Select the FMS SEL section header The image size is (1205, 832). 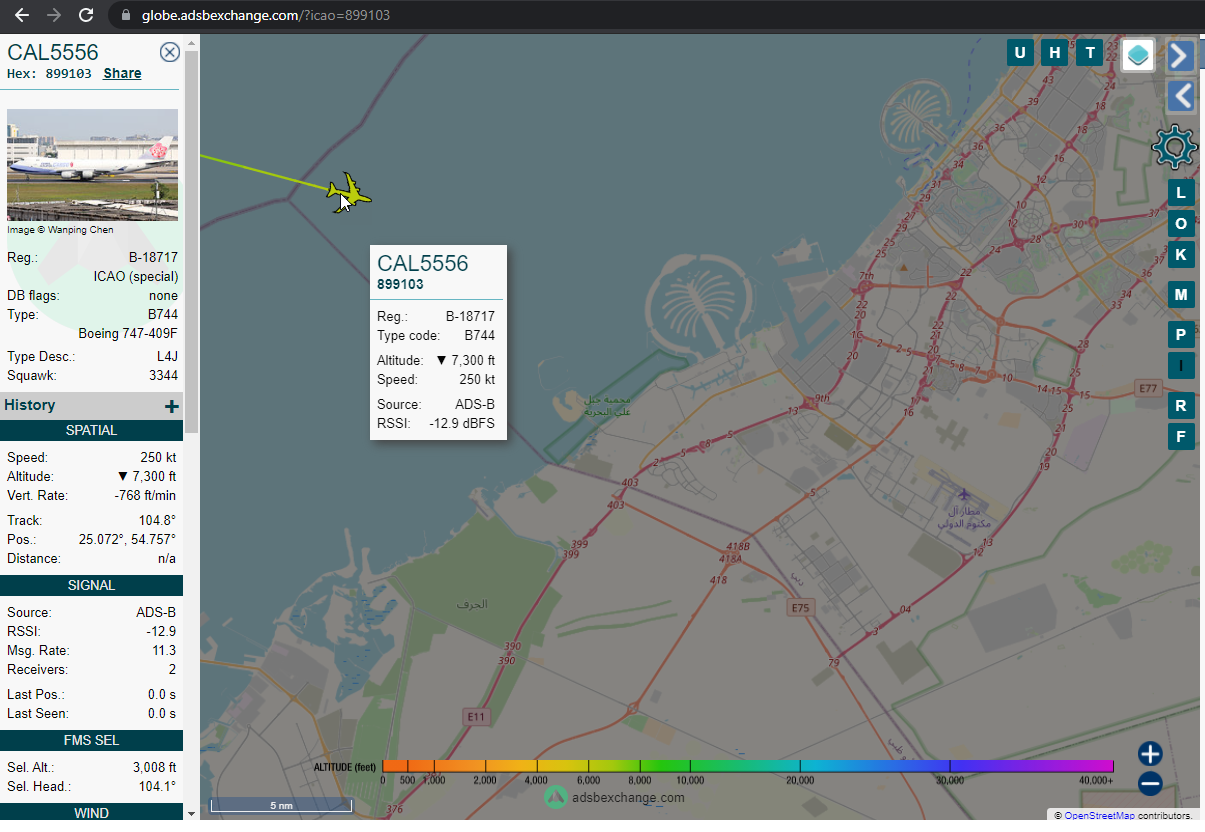[x=91, y=741]
